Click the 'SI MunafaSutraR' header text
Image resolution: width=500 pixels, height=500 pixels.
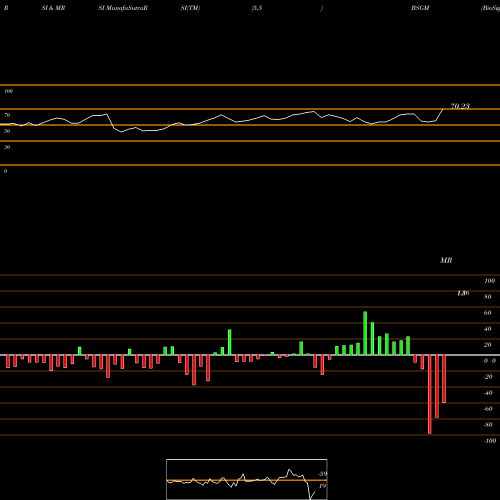(123, 8)
